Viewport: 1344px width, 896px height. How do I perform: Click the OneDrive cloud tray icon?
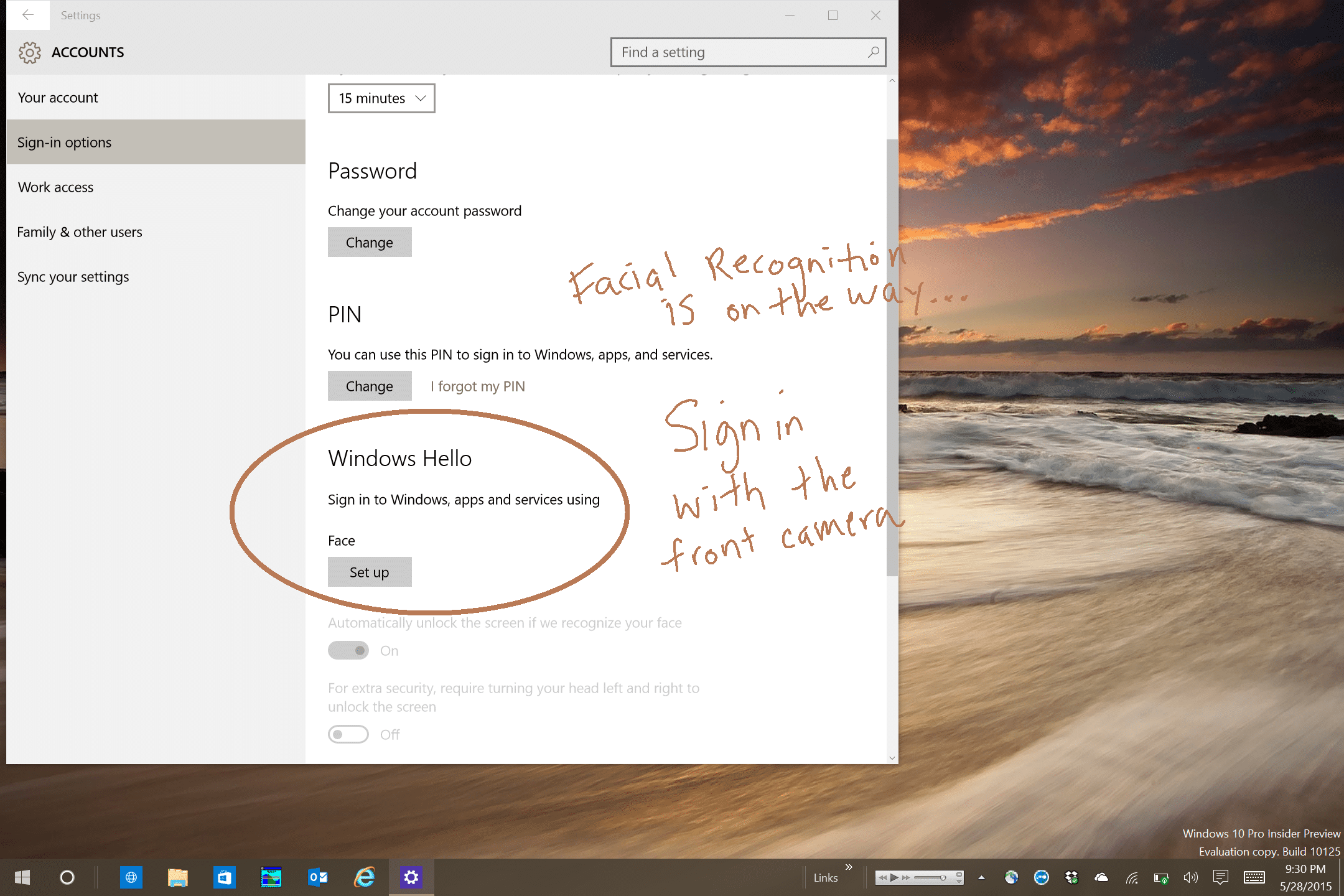pos(1101,877)
